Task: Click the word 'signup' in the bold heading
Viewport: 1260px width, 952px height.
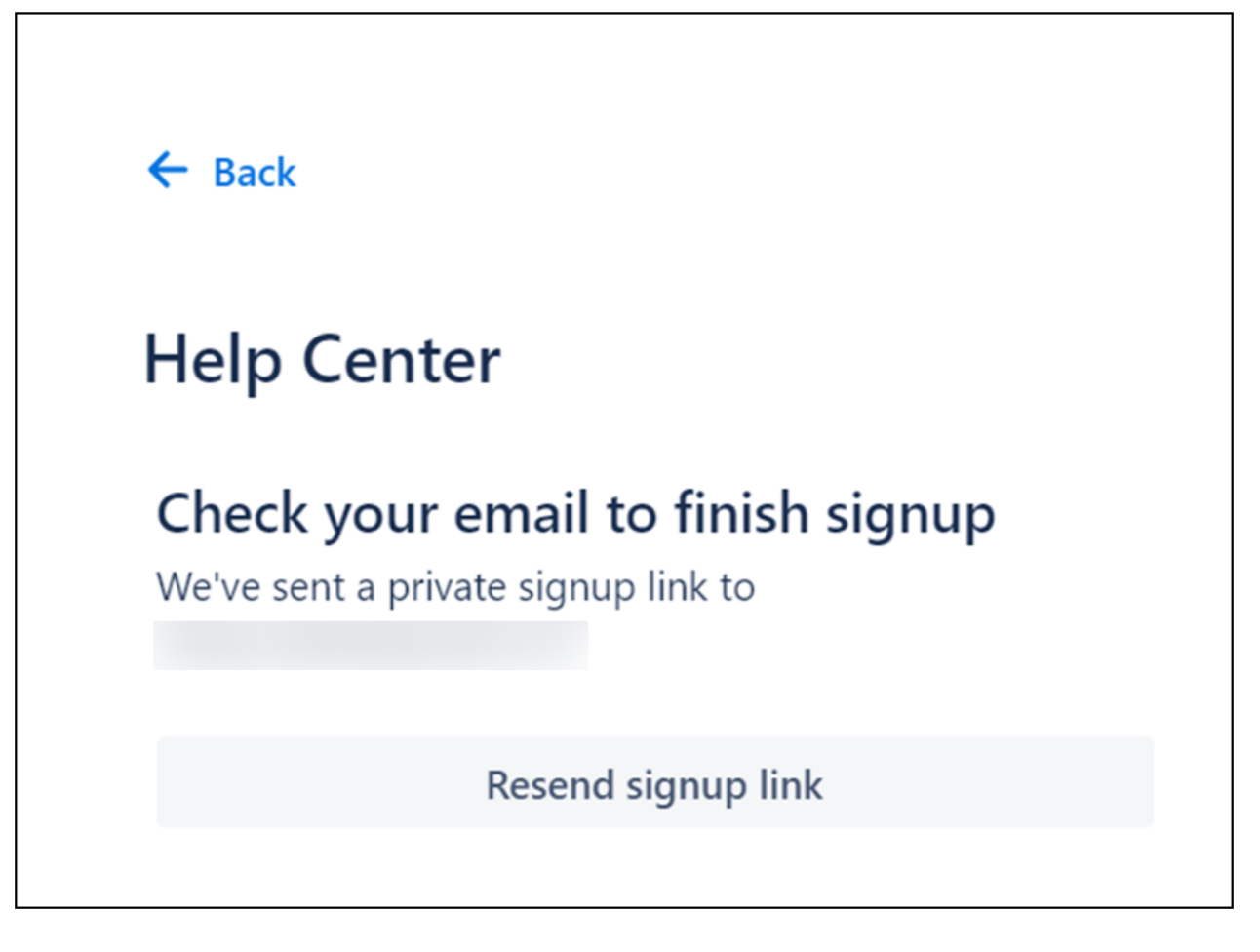Action: click(910, 513)
